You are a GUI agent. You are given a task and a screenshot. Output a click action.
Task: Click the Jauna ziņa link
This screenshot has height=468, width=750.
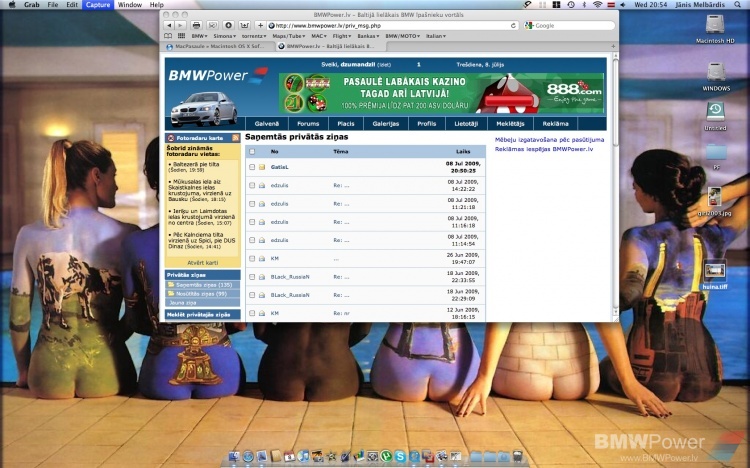click(x=182, y=302)
